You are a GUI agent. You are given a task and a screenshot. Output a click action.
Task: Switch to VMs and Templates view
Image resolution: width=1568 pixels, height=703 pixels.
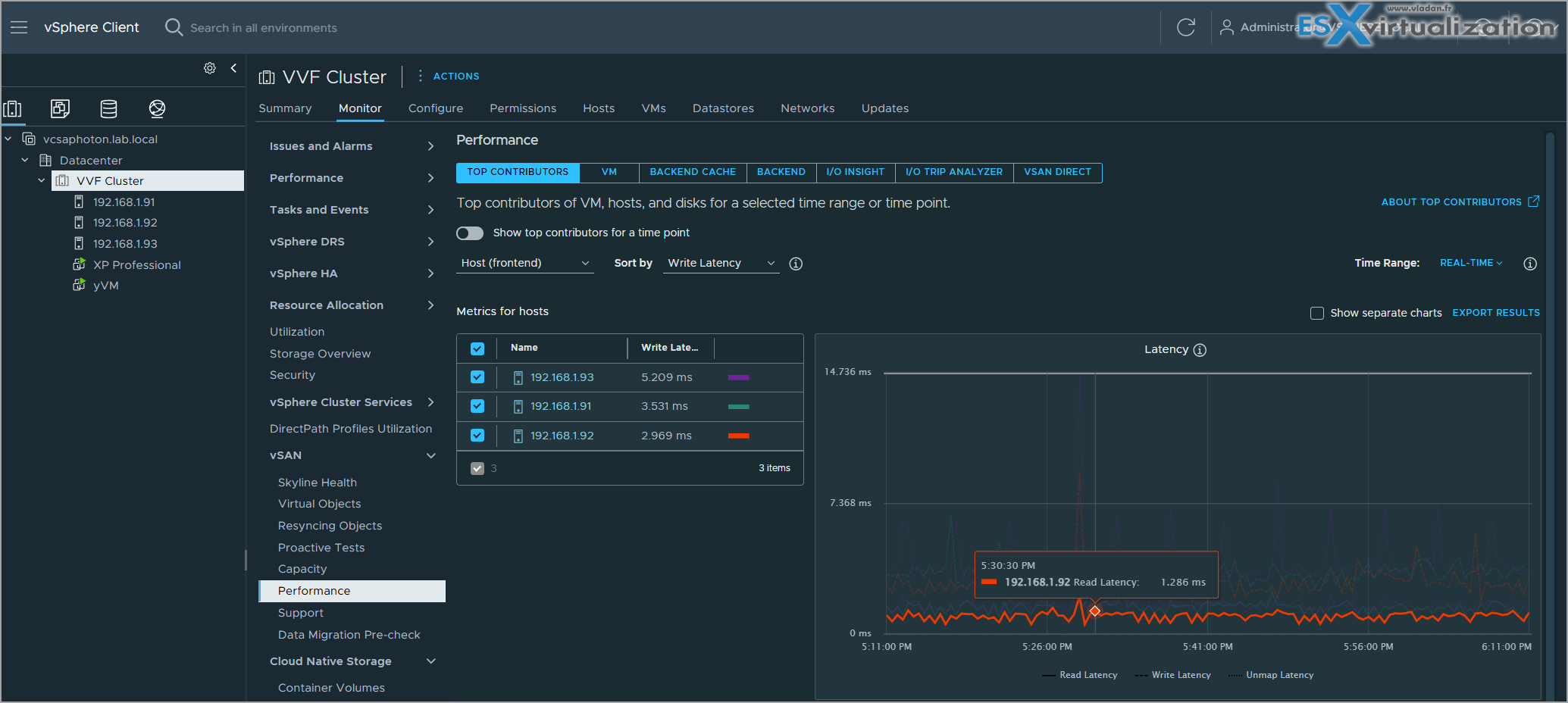pos(60,108)
